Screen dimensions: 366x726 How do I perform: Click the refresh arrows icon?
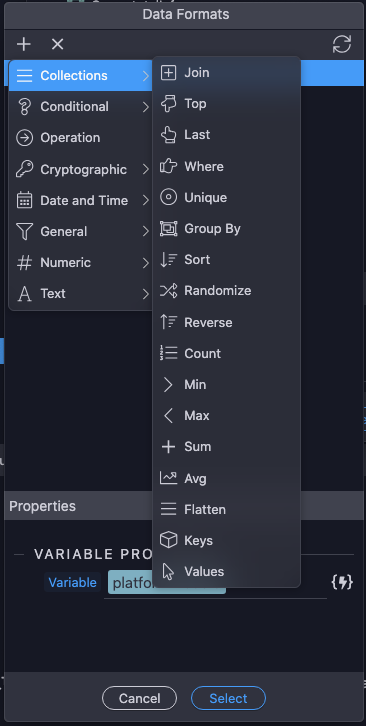(342, 44)
